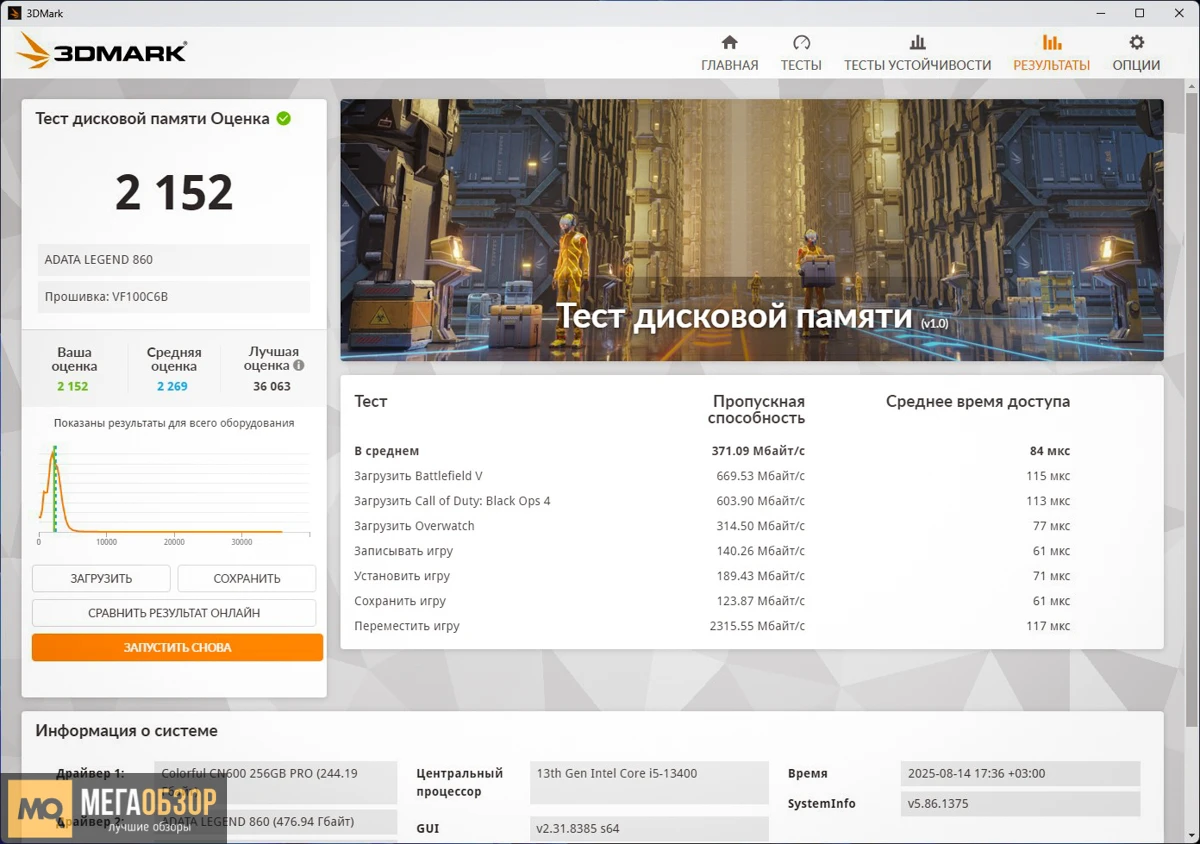This screenshot has width=1200, height=844.
Task: Click the 371.09 Мбайт/с average bandwidth
Action: (x=758, y=451)
